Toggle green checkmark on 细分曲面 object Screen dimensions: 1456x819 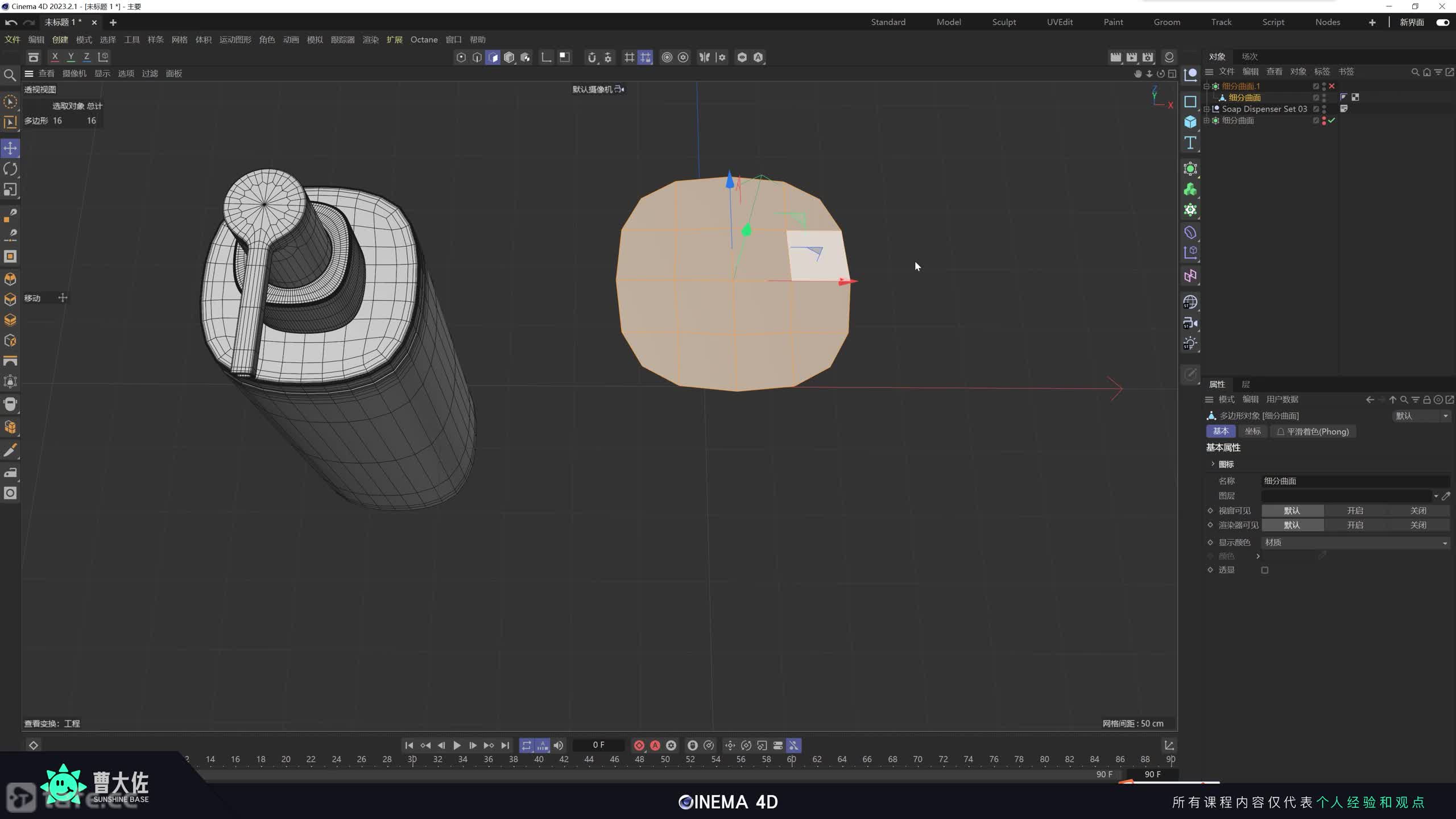1331,121
